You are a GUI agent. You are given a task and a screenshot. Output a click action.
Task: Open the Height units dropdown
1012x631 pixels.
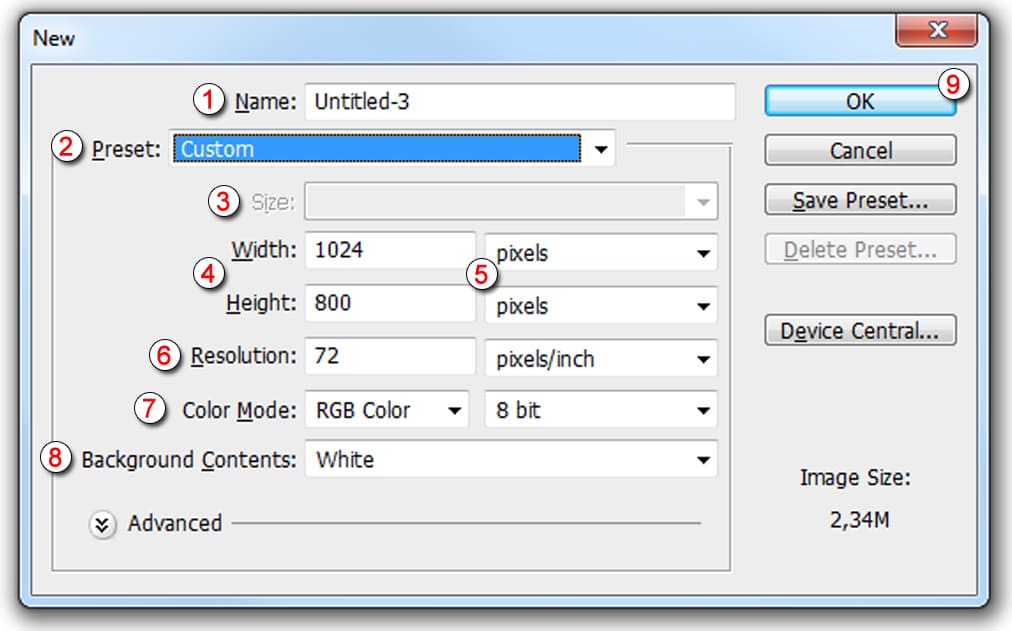click(601, 305)
